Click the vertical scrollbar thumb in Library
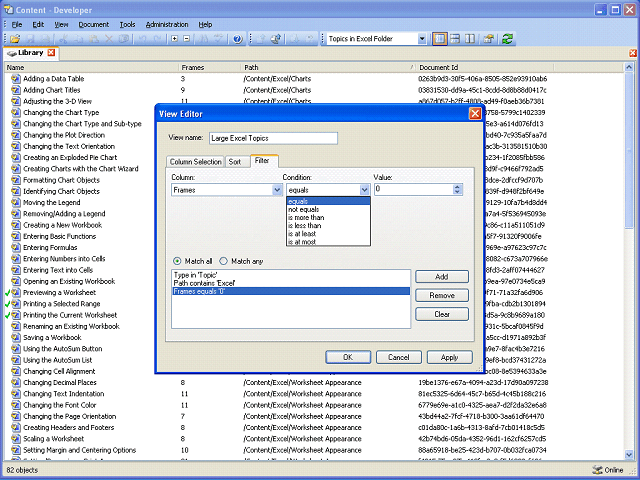 coord(629,151)
